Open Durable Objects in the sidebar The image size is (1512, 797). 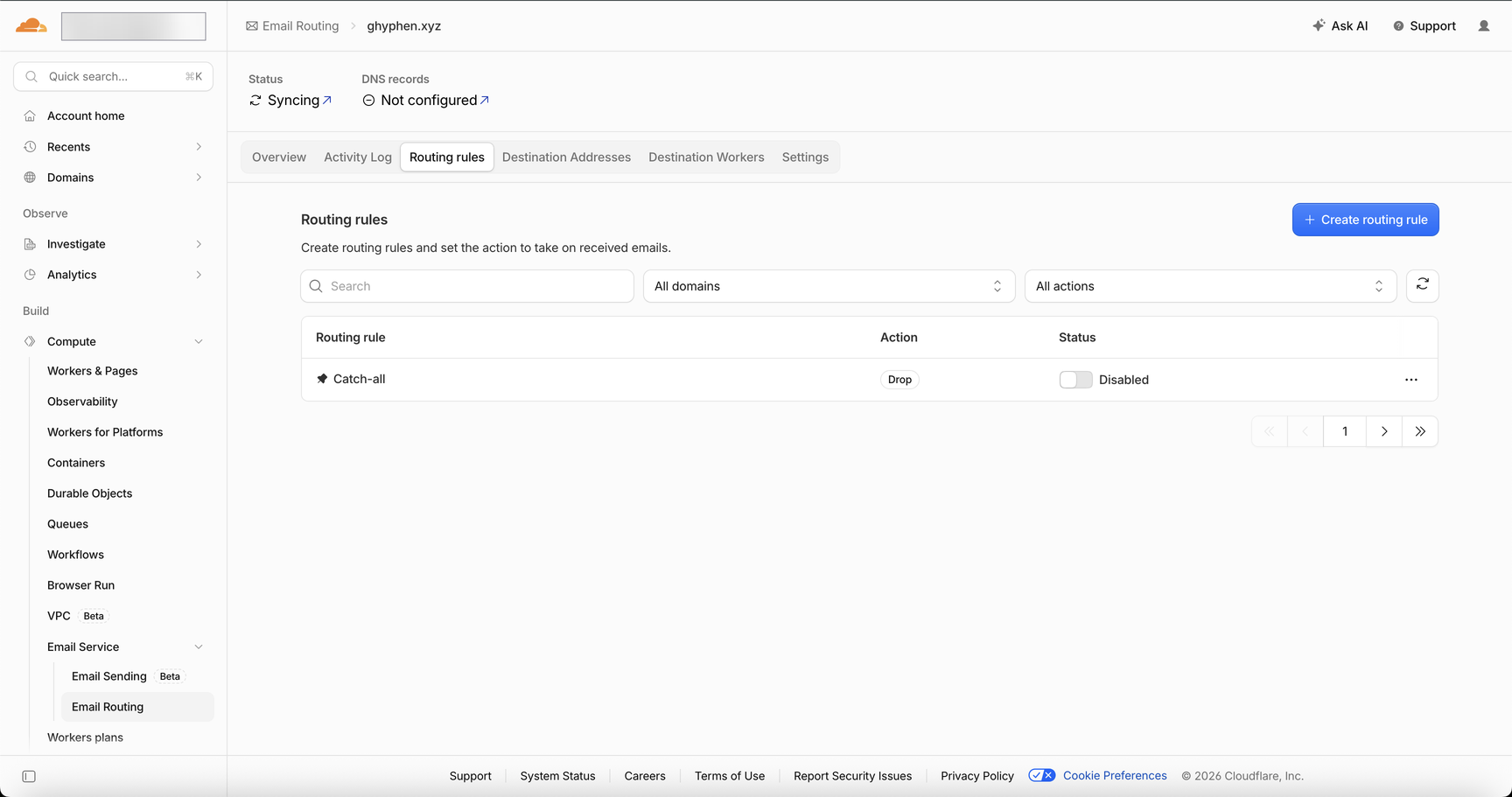coord(90,493)
